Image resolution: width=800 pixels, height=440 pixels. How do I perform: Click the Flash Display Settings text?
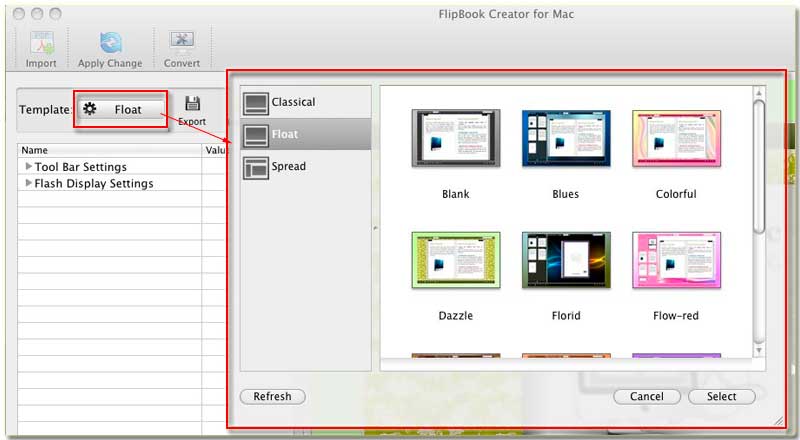click(94, 183)
